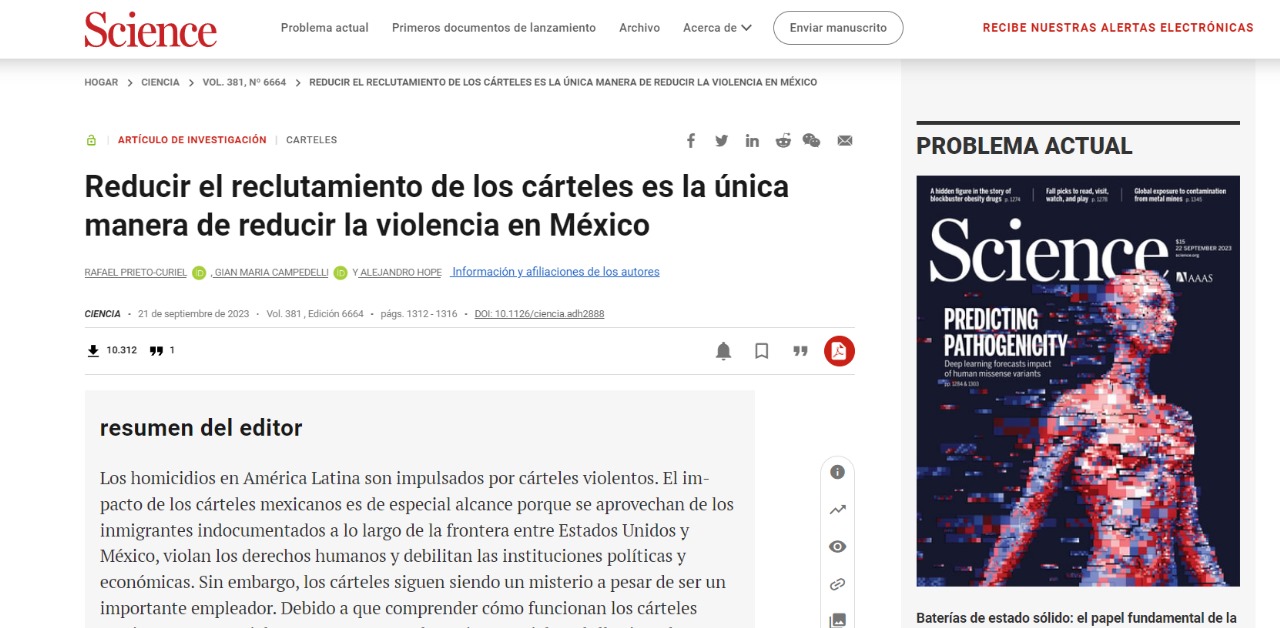Open author Gian Maria Campedelli
This screenshot has height=628, width=1280.
pos(271,272)
